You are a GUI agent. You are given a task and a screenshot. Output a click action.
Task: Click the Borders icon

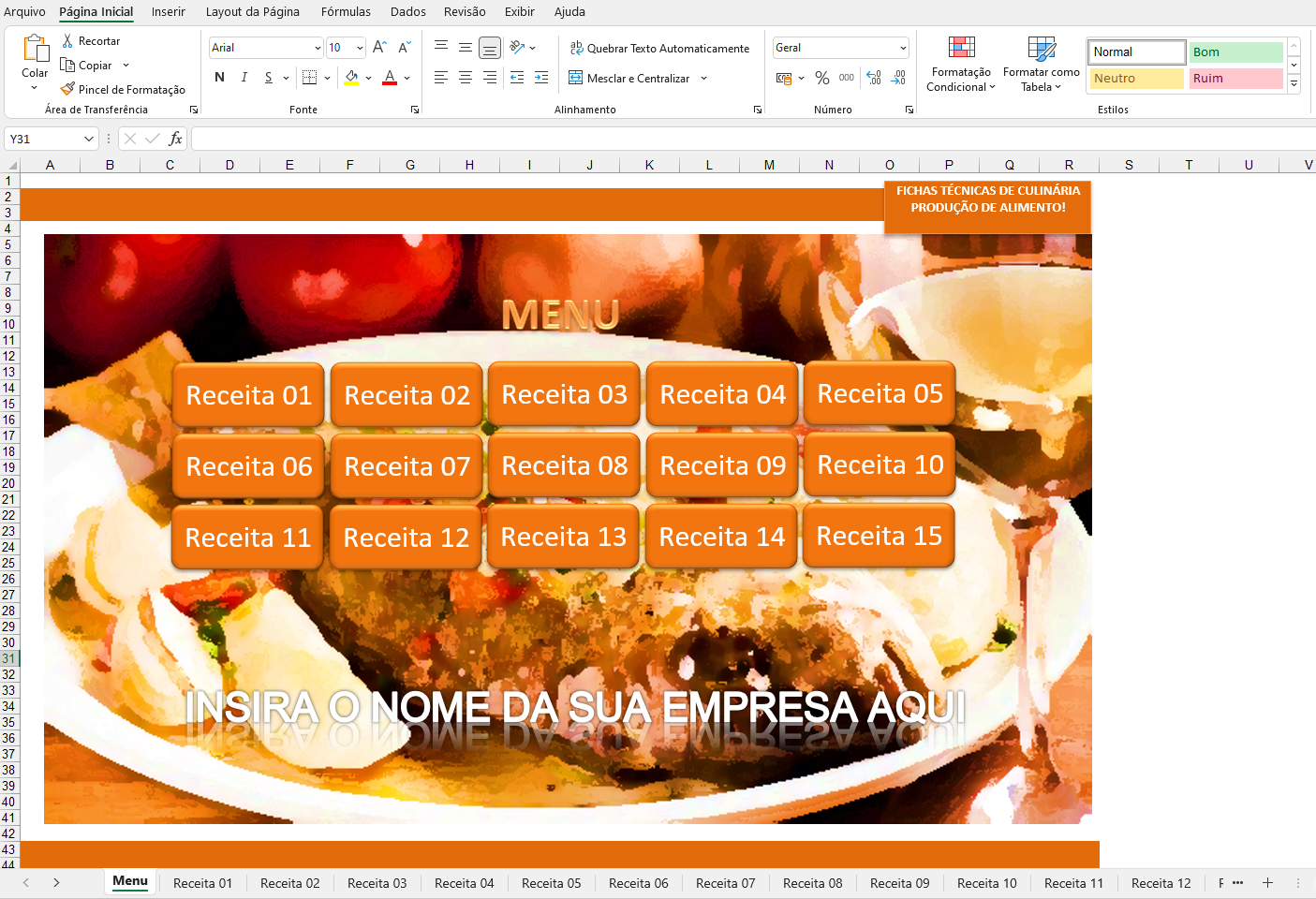[x=310, y=78]
